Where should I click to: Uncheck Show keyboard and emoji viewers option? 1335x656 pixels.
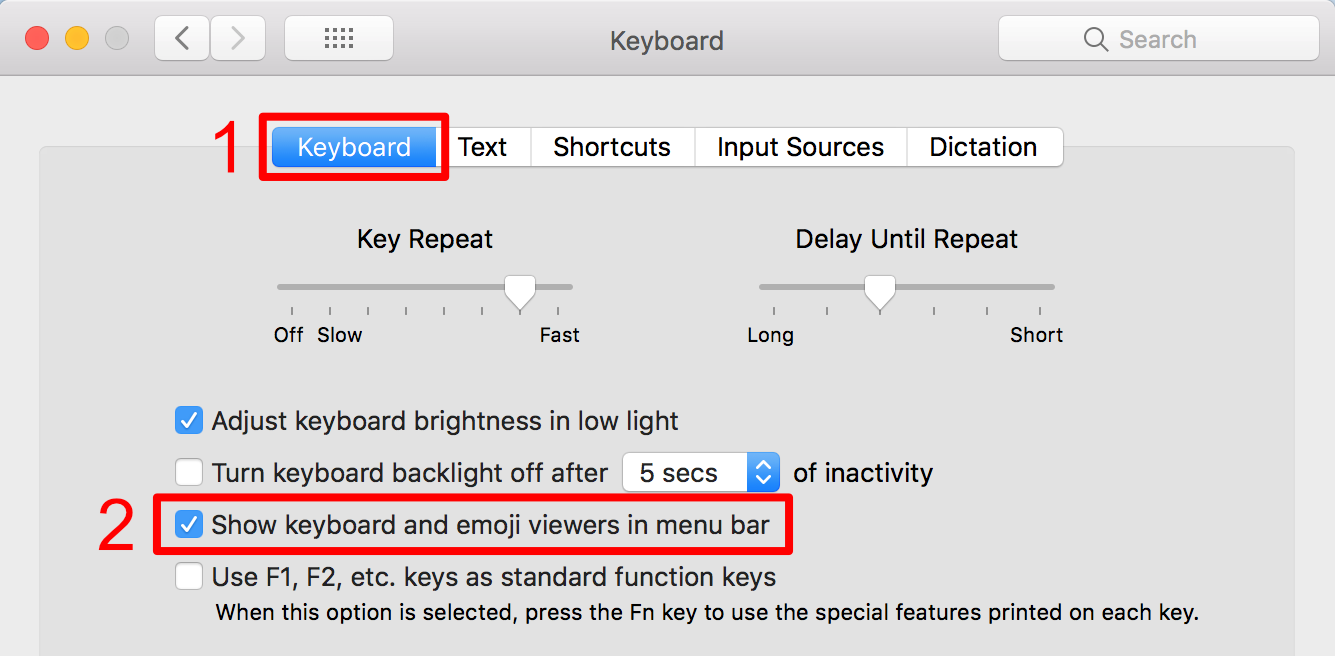pyautogui.click(x=188, y=524)
